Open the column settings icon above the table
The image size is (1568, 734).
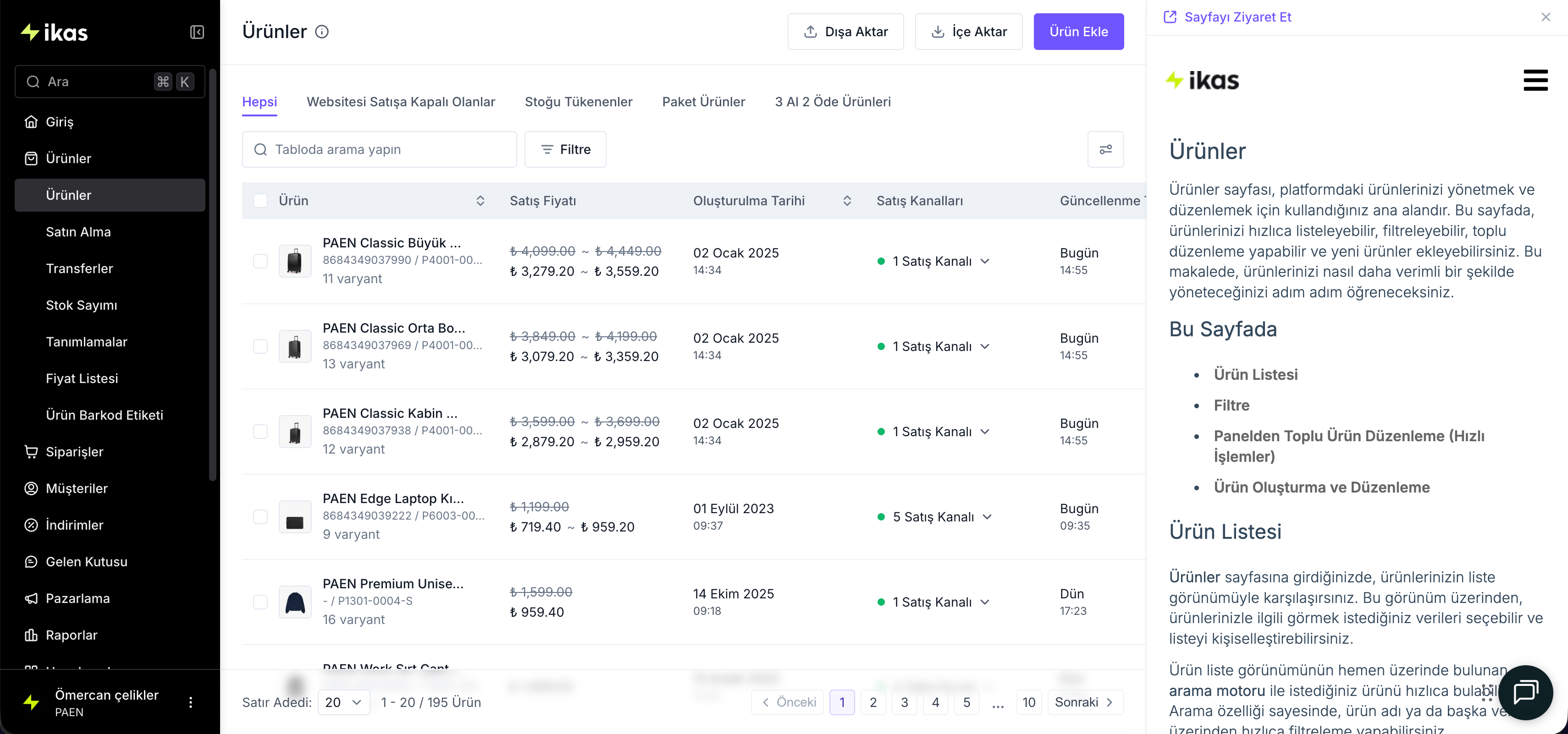tap(1105, 150)
